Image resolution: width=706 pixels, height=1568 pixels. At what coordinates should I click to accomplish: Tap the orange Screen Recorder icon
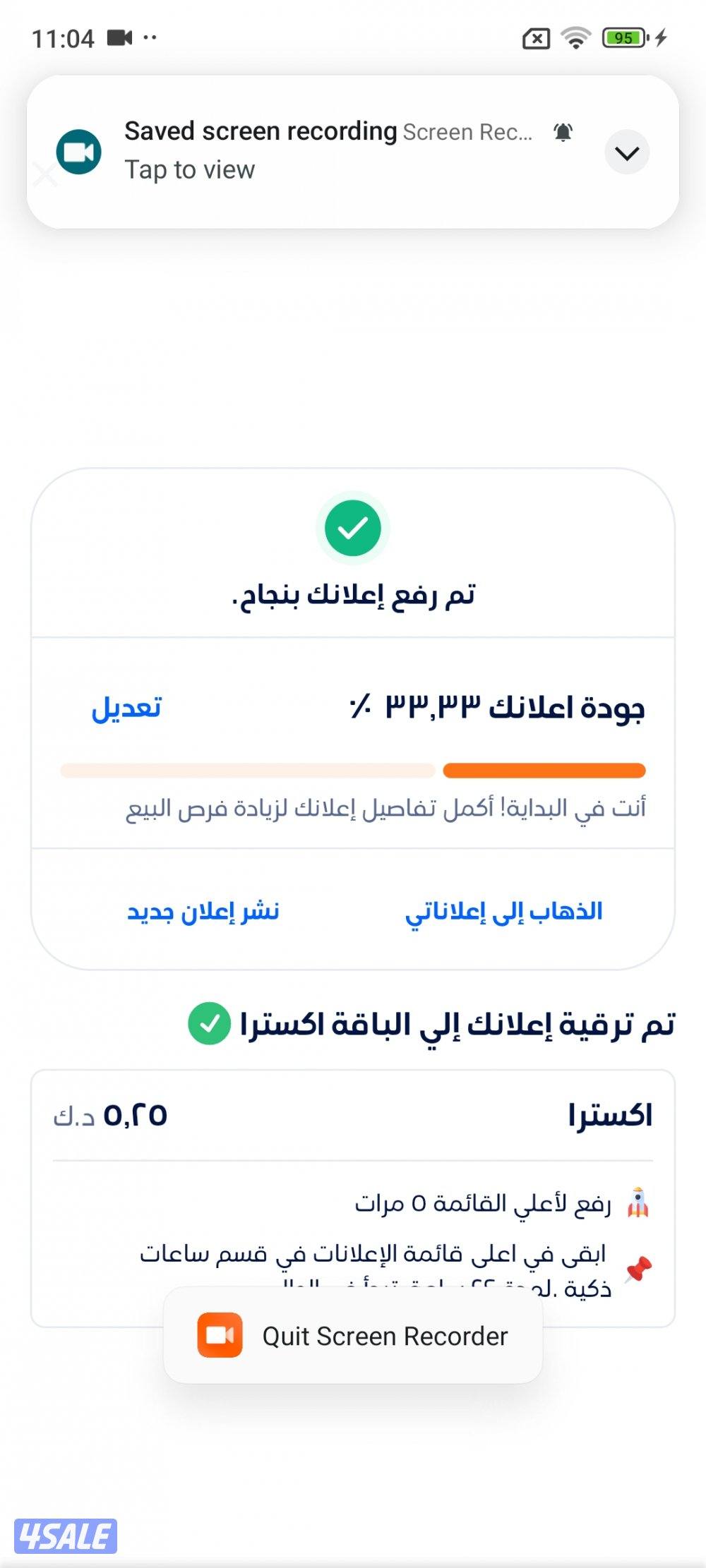(x=220, y=1335)
